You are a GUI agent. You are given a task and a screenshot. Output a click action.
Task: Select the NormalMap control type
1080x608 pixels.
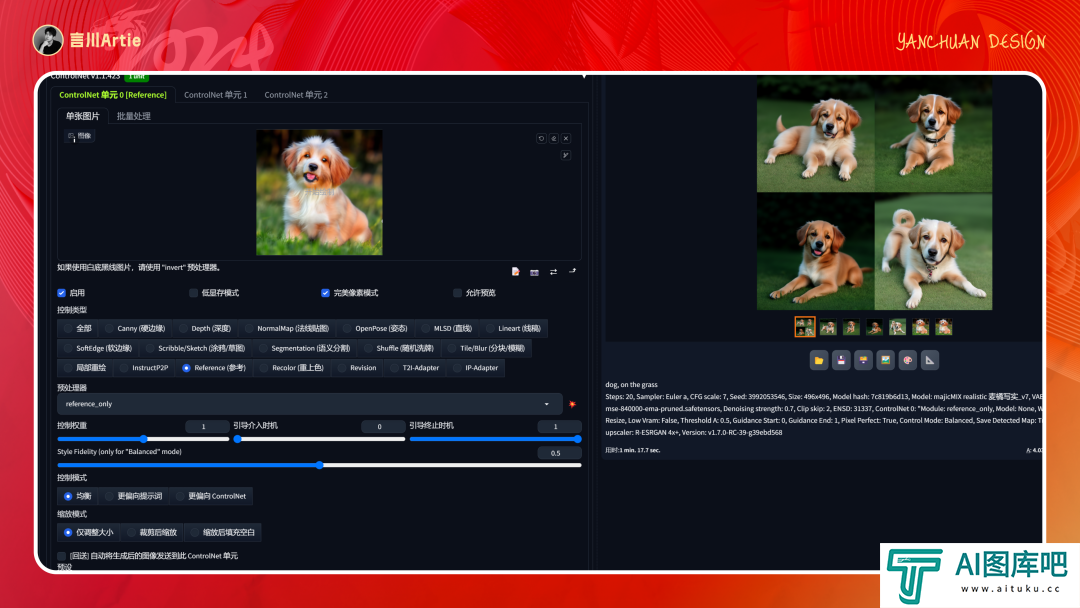coord(287,328)
